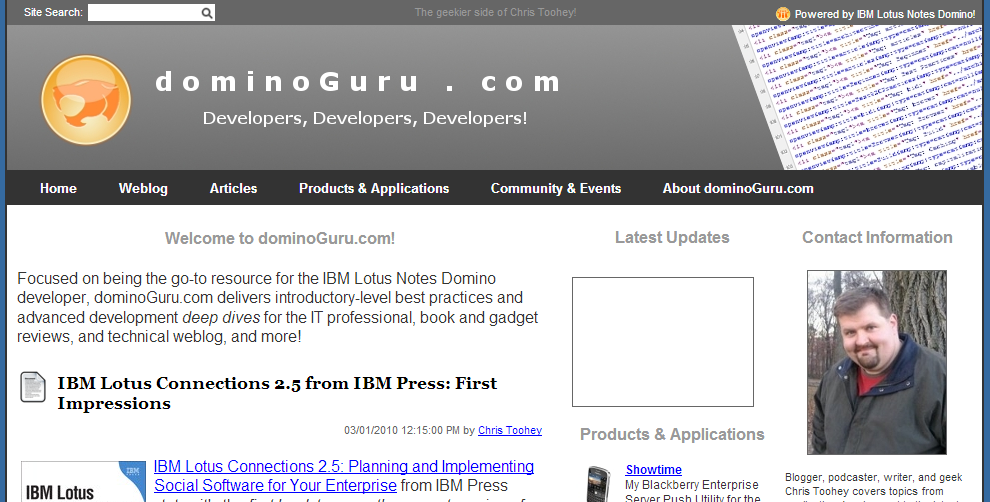Click the orange dominoGuru logo
990x502 pixels.
tap(86, 100)
